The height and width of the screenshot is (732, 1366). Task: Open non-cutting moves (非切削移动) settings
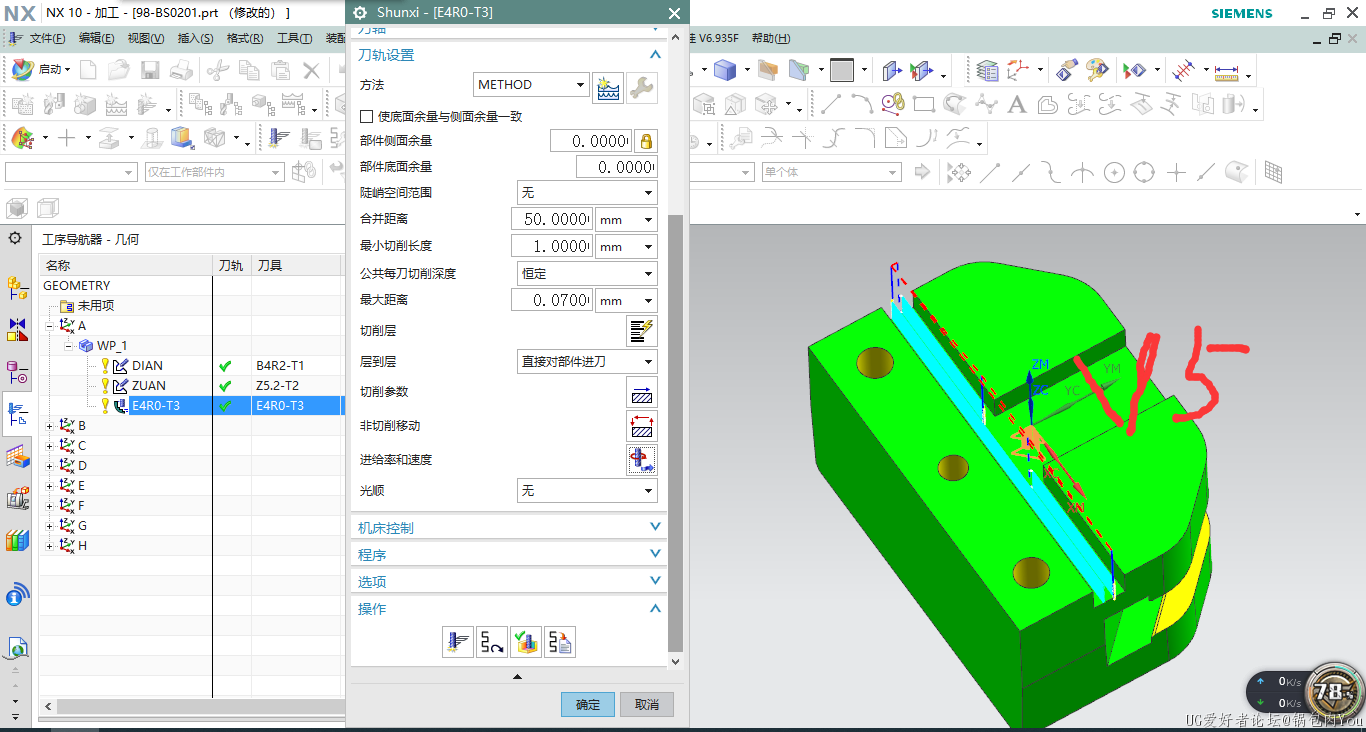tap(641, 426)
